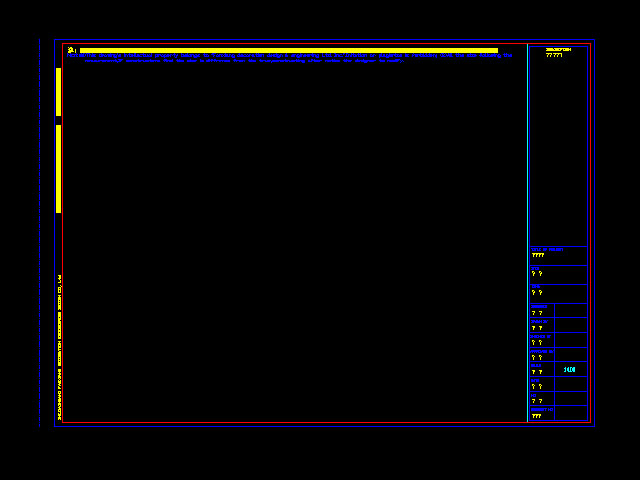The image size is (640, 480).
Task: Click the vertical yellow company name text
Action: [60, 346]
